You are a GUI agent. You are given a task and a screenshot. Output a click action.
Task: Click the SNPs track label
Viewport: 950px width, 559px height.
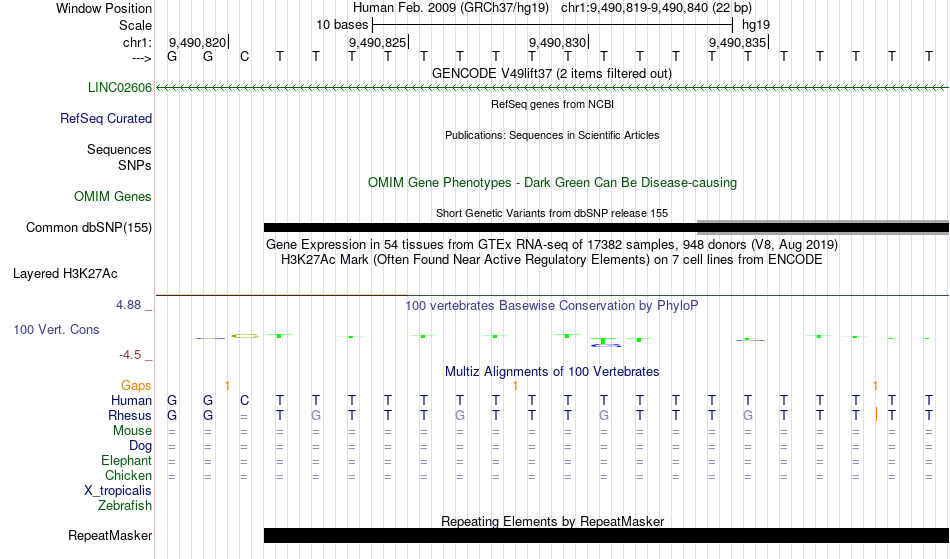point(135,165)
